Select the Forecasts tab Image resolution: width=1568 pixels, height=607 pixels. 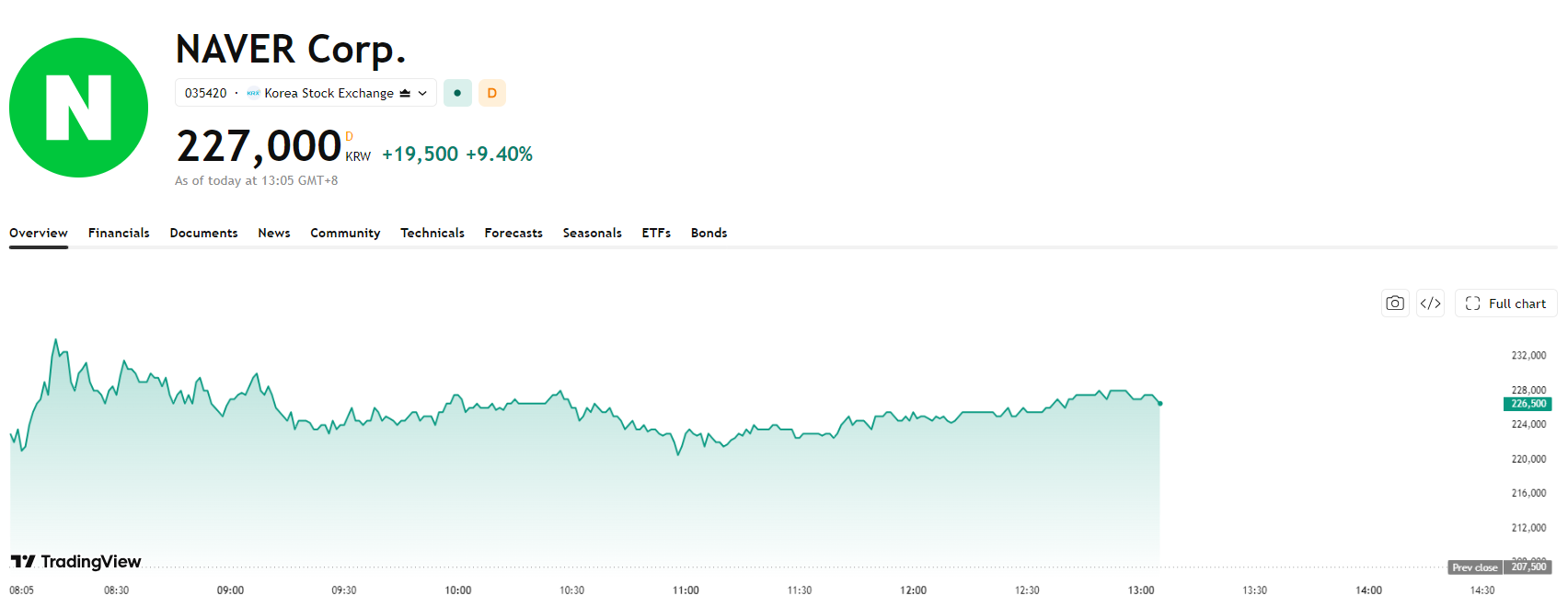(513, 233)
